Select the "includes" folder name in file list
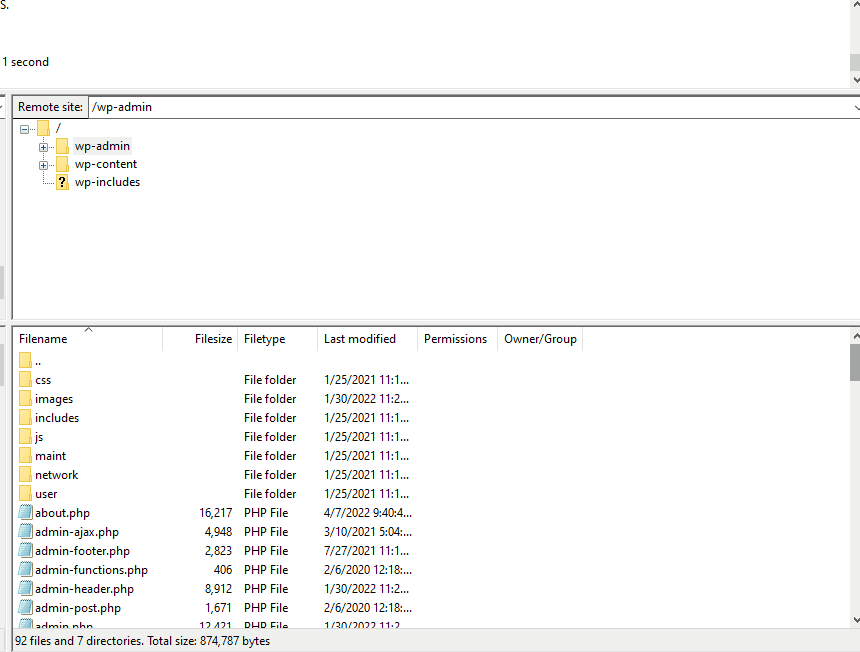The image size is (860, 652). point(57,418)
